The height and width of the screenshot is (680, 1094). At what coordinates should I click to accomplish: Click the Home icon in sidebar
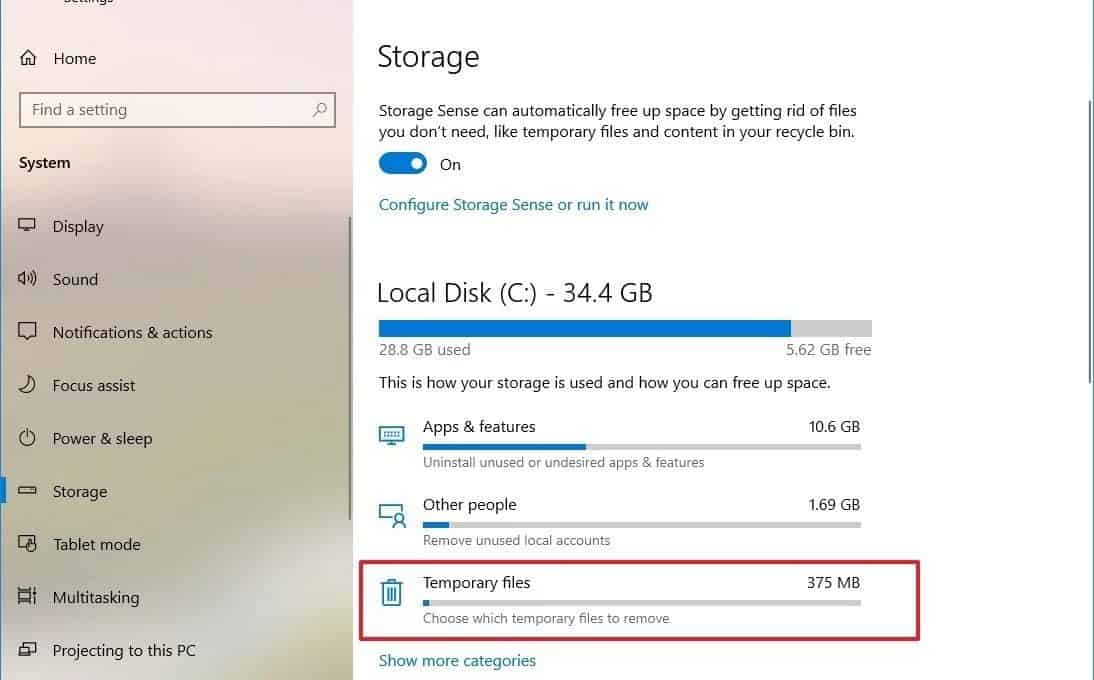28,58
